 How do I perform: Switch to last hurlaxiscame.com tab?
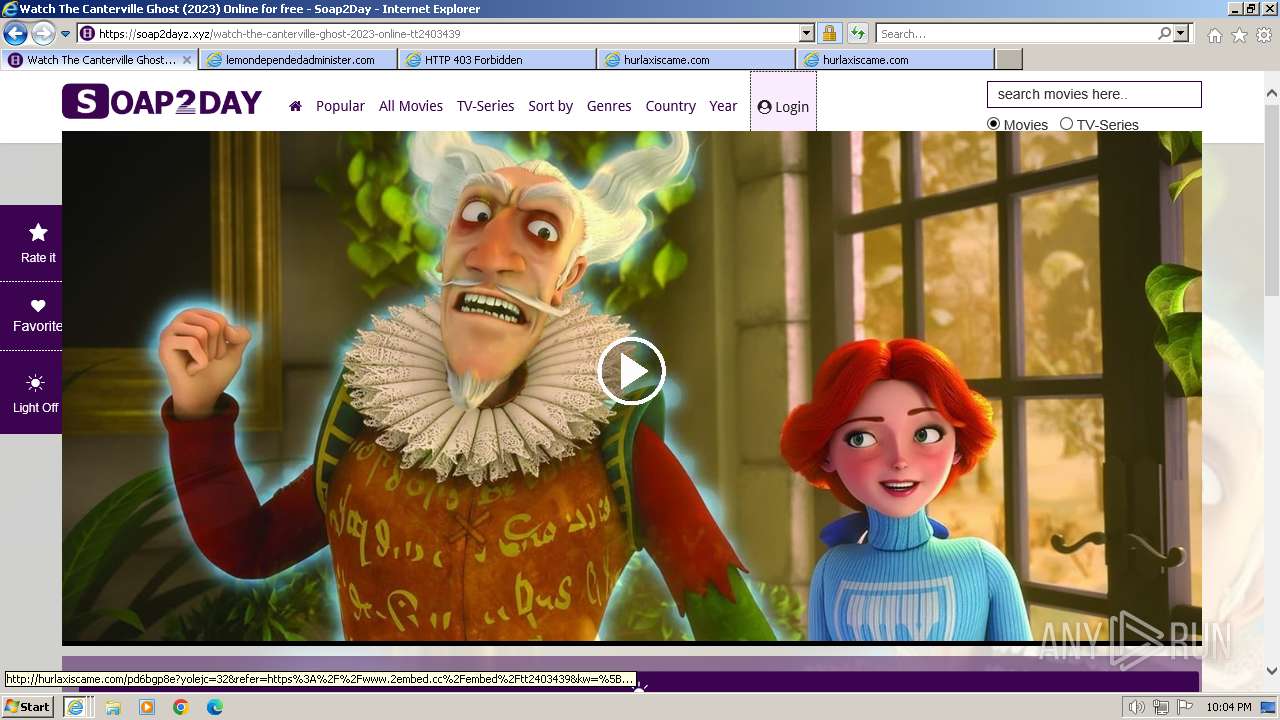point(895,60)
